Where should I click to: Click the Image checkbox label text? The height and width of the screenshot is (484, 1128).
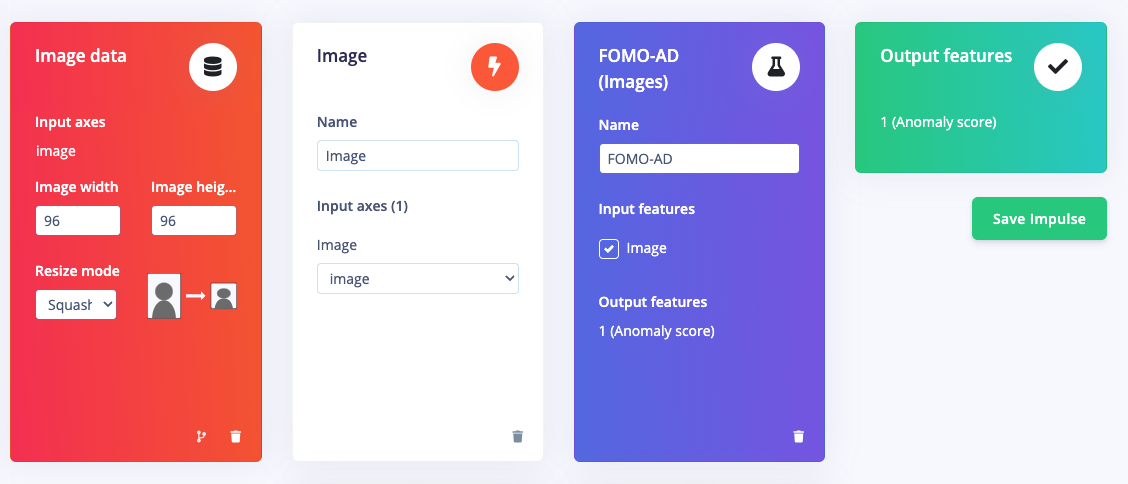coord(646,248)
